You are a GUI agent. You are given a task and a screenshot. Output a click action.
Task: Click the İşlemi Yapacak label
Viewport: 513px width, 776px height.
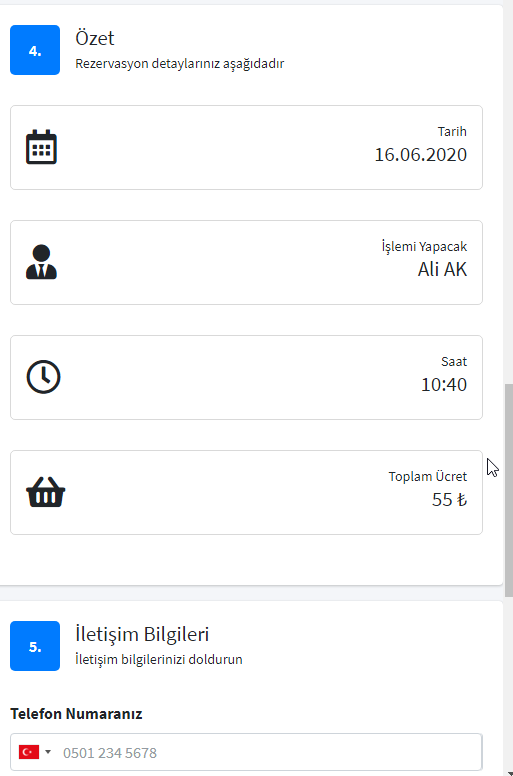424,246
